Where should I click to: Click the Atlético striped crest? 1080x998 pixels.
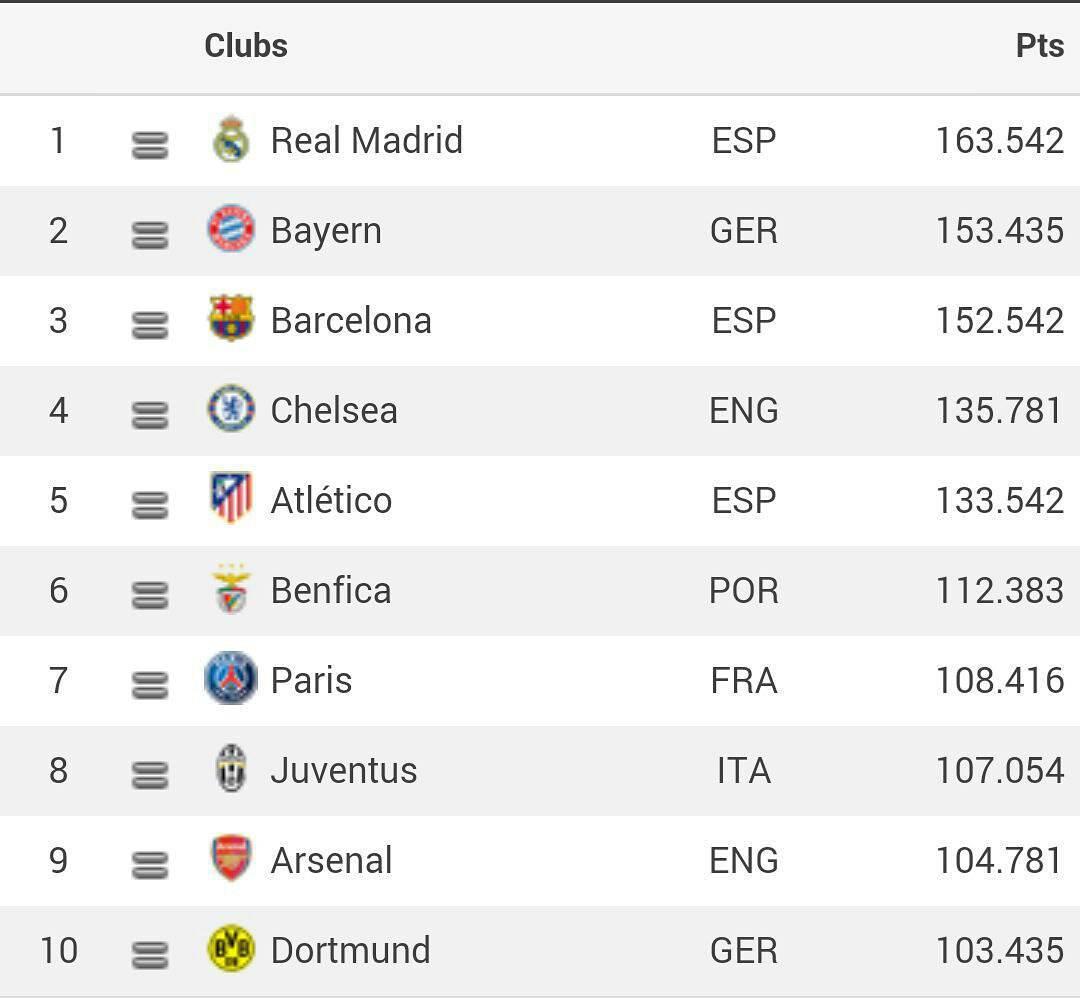[x=231, y=497]
